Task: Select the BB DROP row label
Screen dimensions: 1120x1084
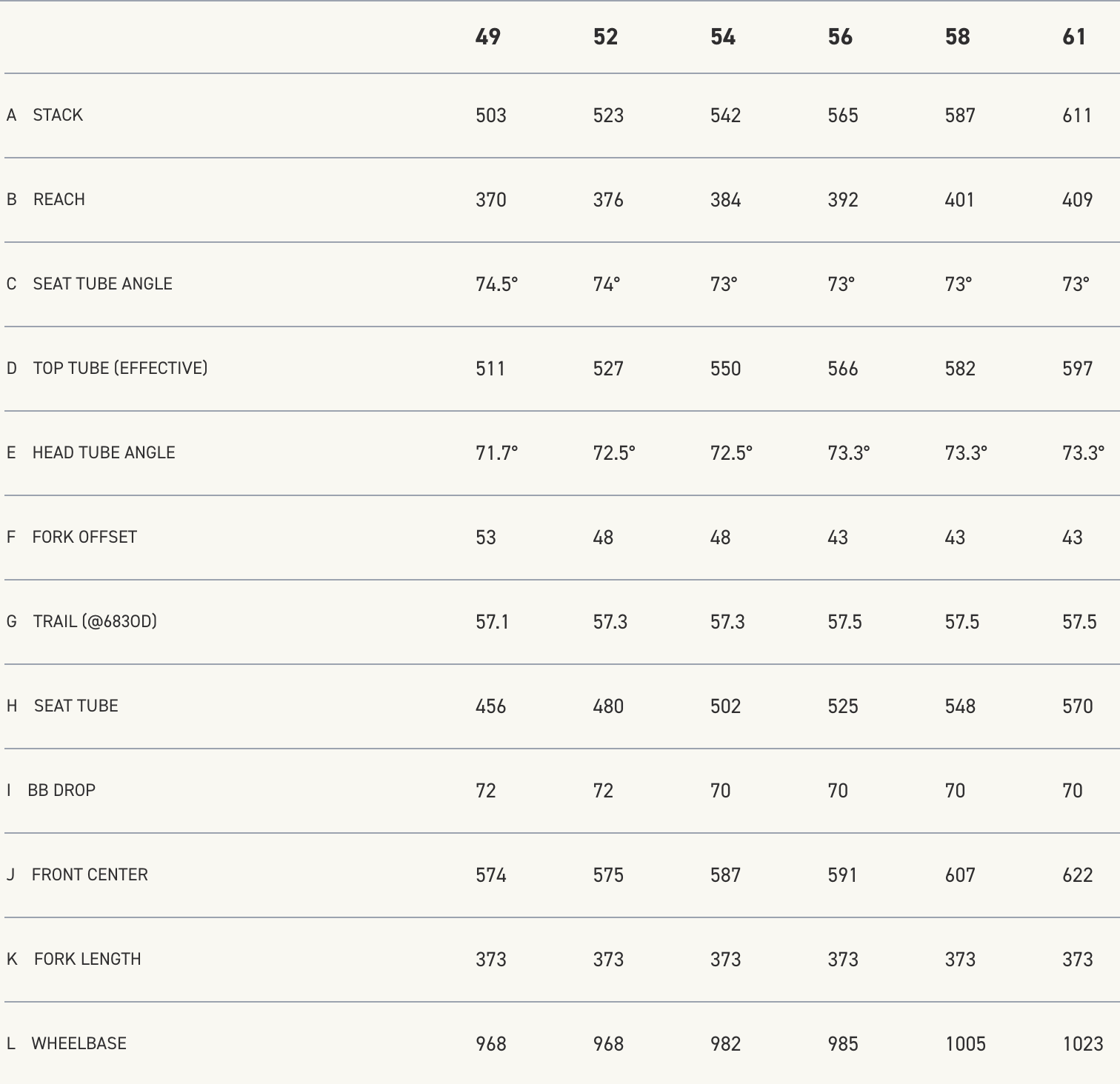Action: [61, 791]
